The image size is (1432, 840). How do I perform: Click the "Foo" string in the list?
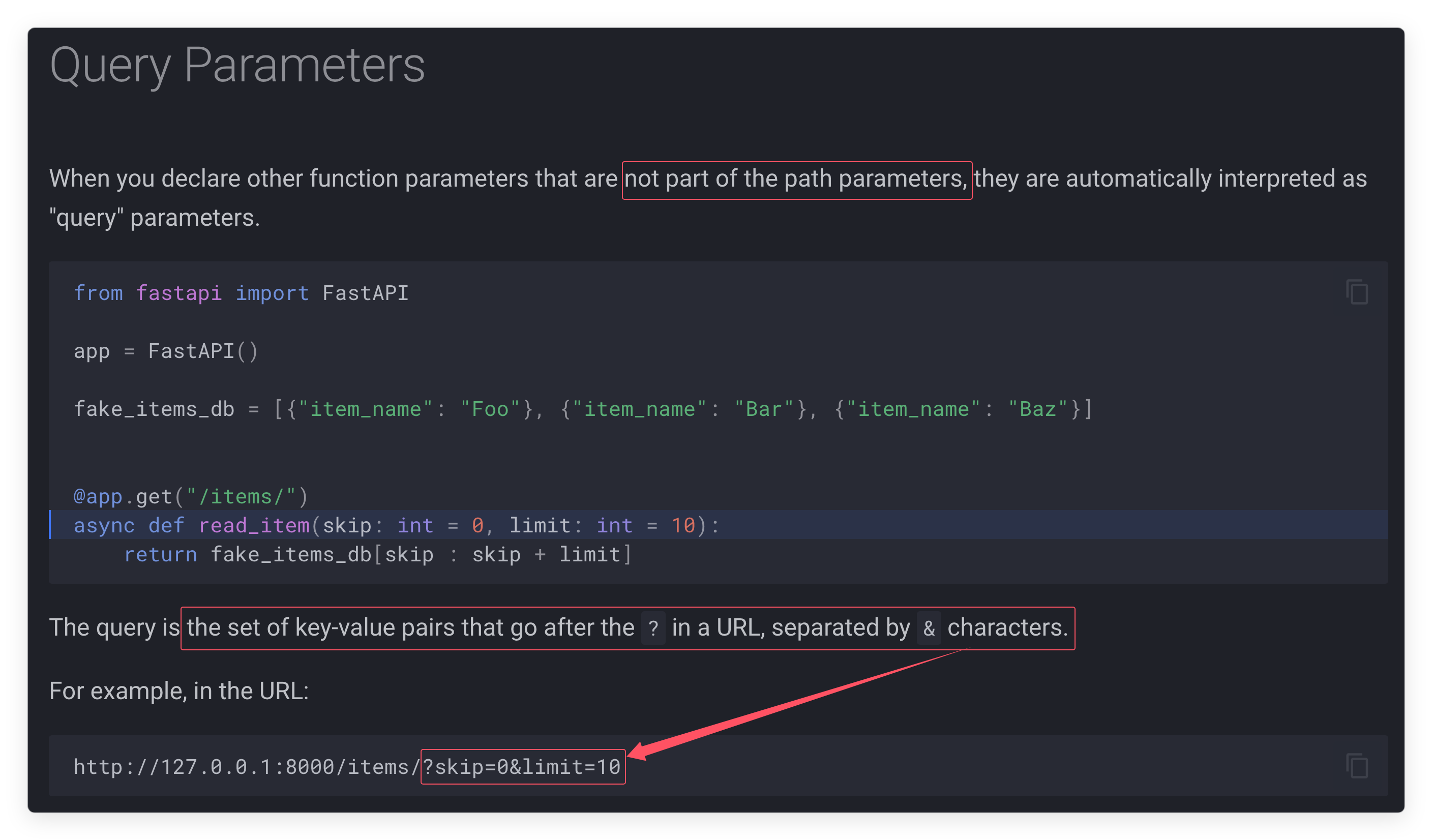(x=490, y=409)
